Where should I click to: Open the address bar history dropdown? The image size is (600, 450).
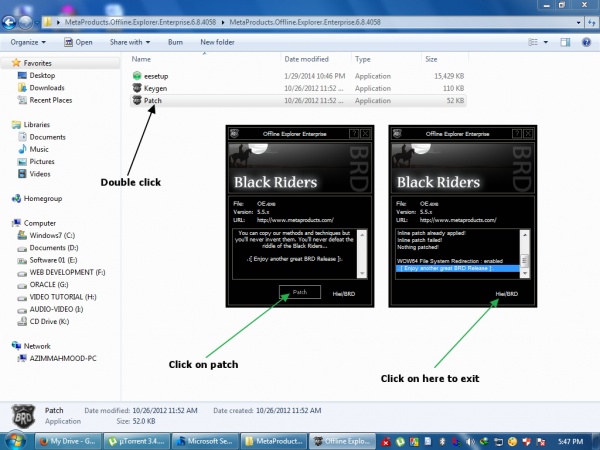(x=578, y=23)
